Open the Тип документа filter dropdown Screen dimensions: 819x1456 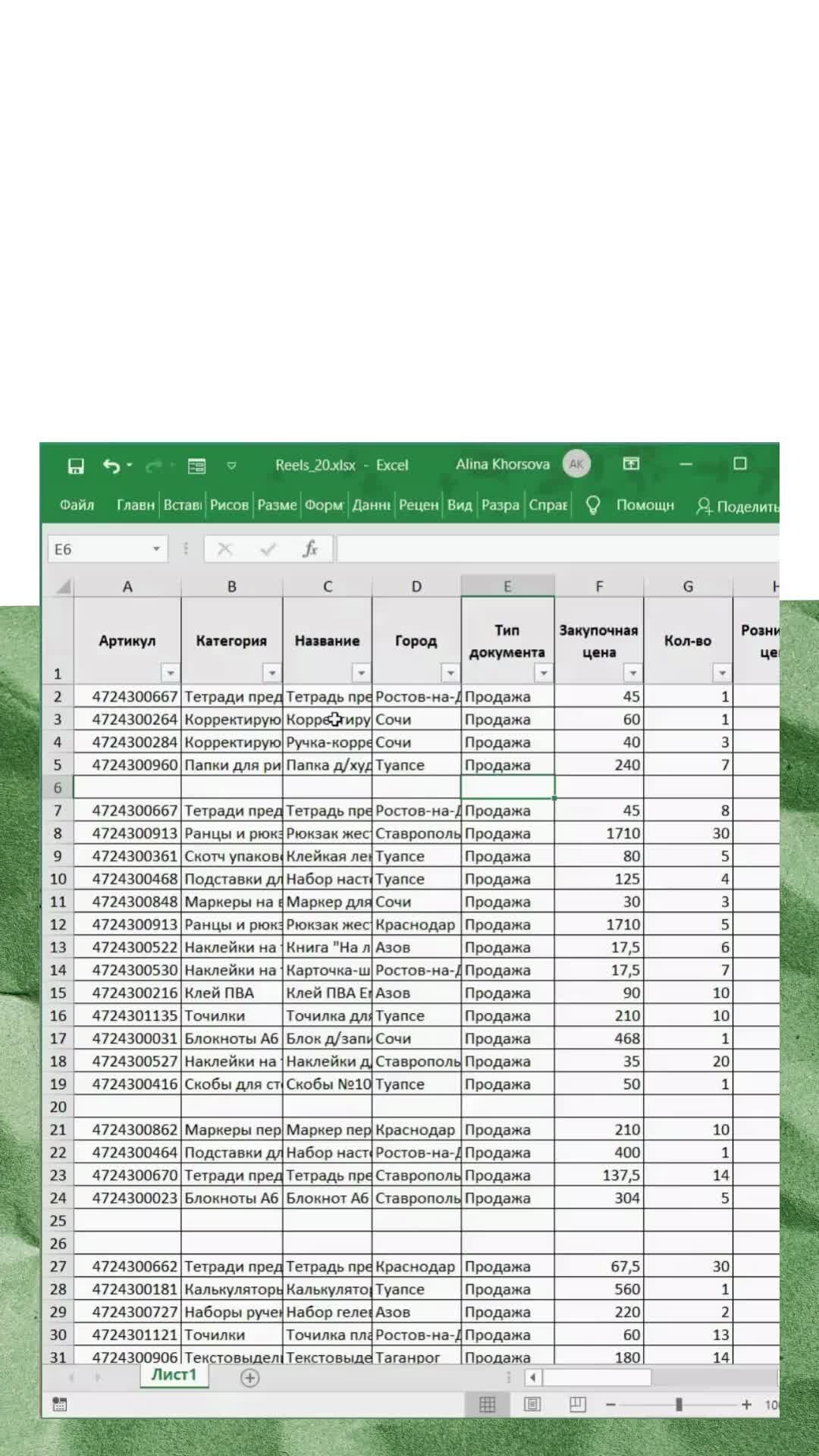tap(544, 673)
